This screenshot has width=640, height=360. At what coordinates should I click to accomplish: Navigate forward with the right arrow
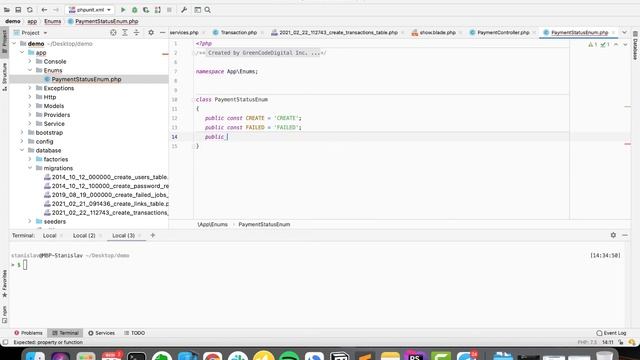(56, 10)
